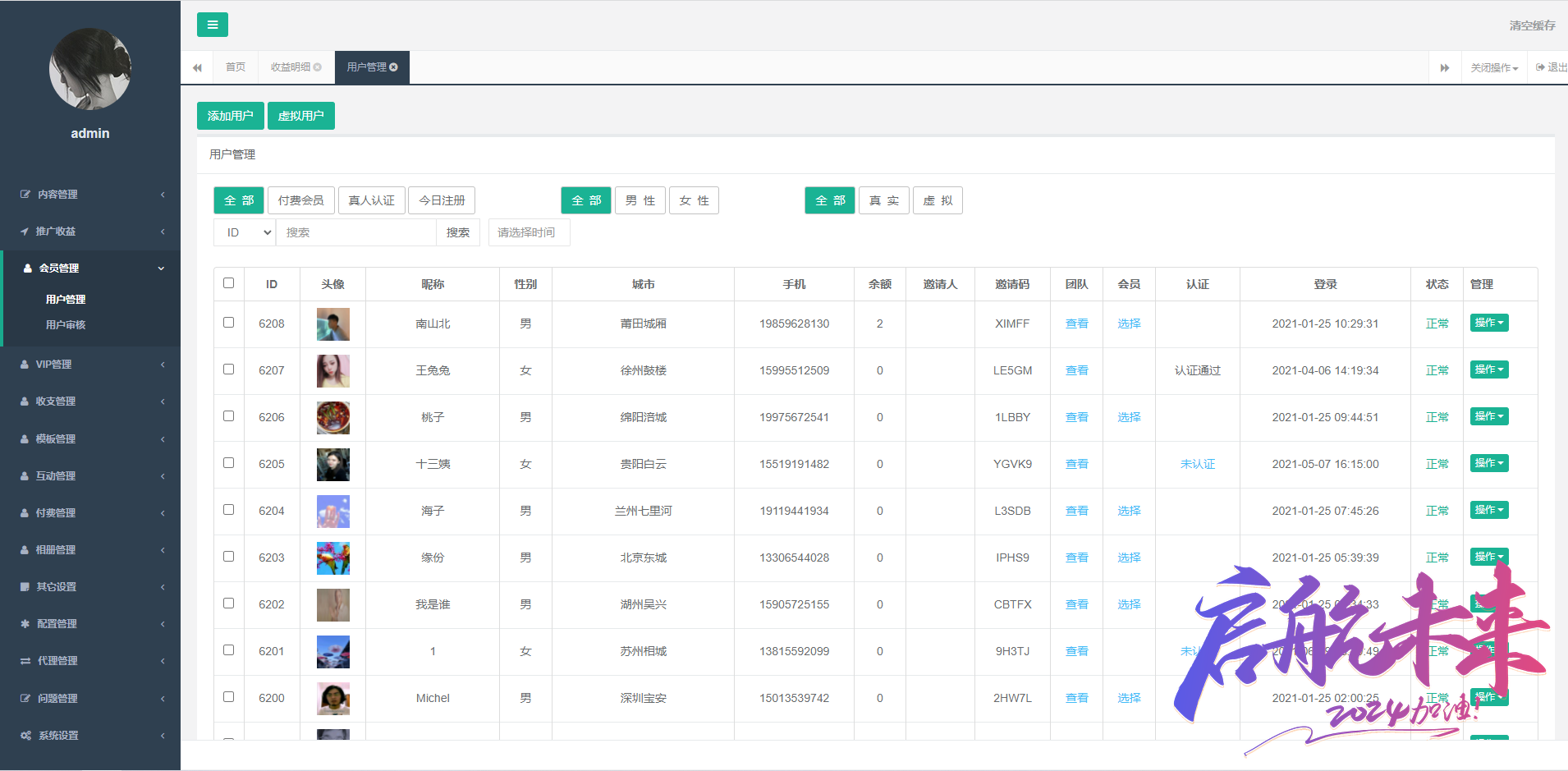The height and width of the screenshot is (771, 1568).
Task: Click the tab scroll-right double arrow
Action: (x=1445, y=67)
